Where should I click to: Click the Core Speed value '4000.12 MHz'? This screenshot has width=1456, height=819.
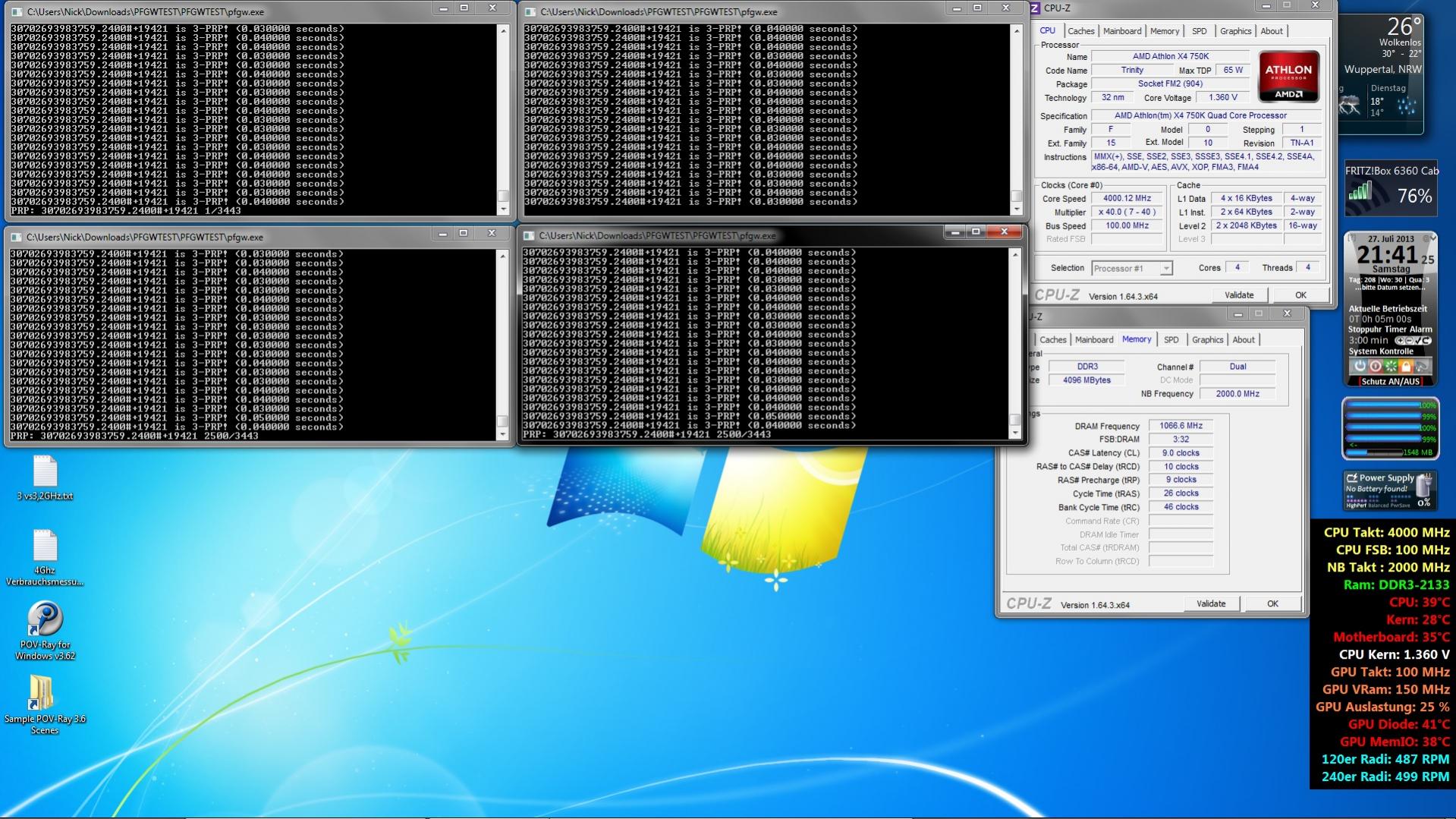point(1127,198)
